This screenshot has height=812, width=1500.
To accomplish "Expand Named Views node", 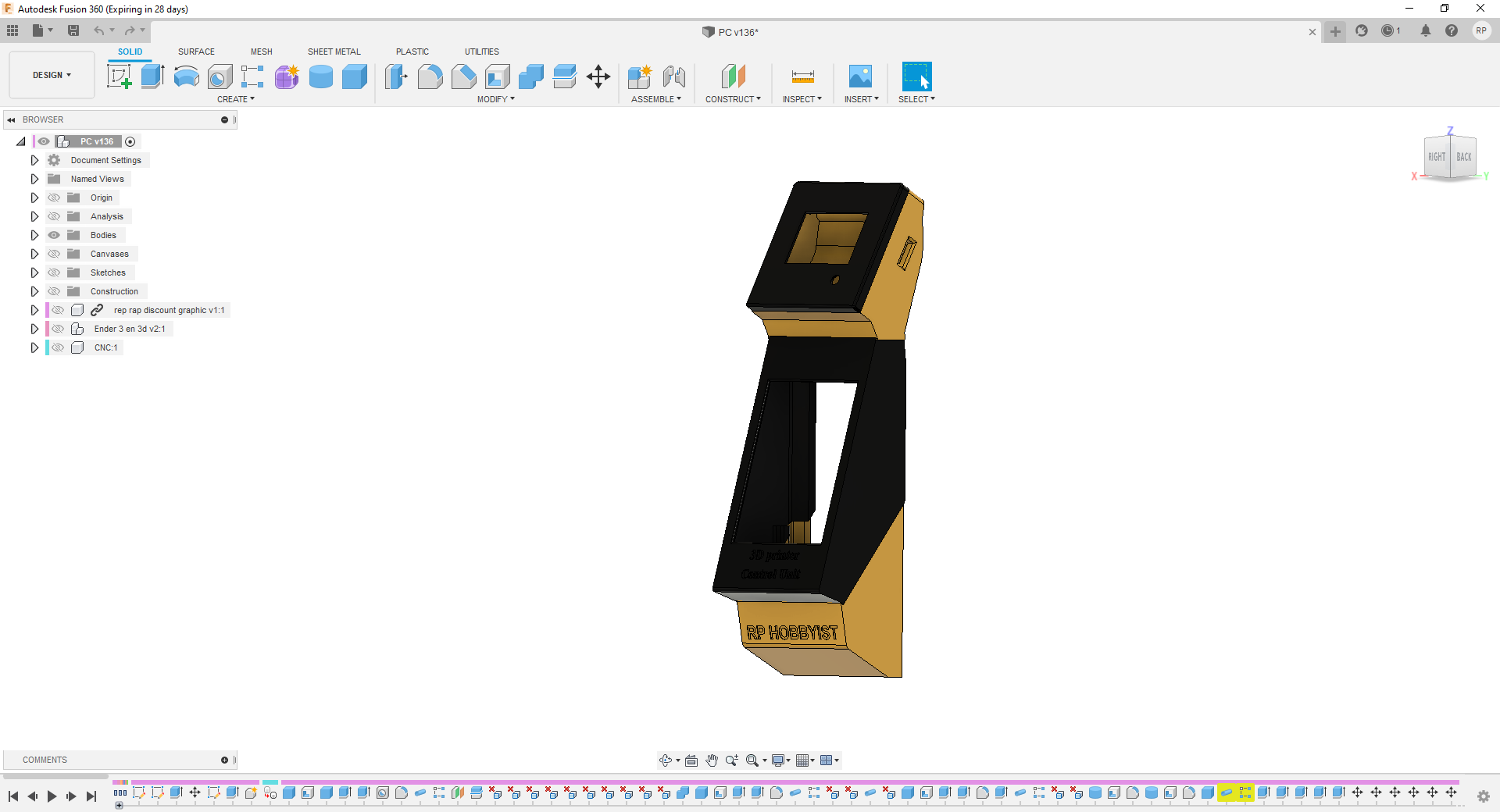I will pyautogui.click(x=34, y=179).
